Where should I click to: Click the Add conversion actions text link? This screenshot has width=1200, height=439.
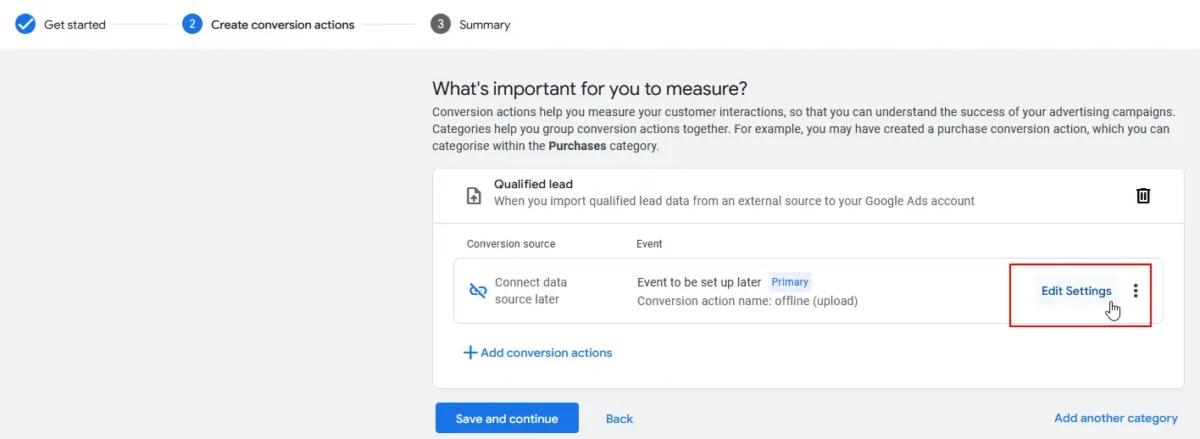click(546, 353)
